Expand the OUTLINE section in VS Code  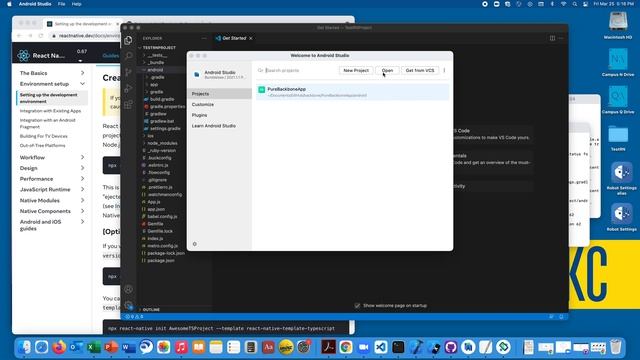pyautogui.click(x=151, y=309)
